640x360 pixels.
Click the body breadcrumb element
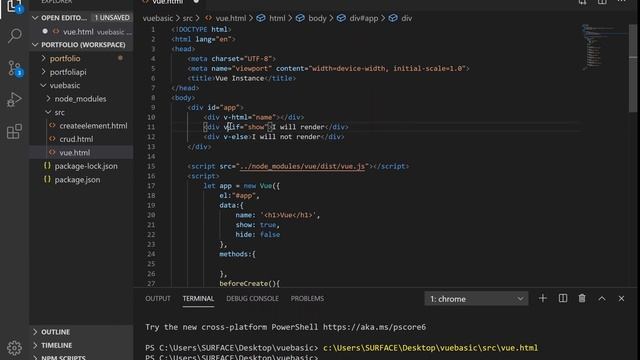click(x=317, y=18)
